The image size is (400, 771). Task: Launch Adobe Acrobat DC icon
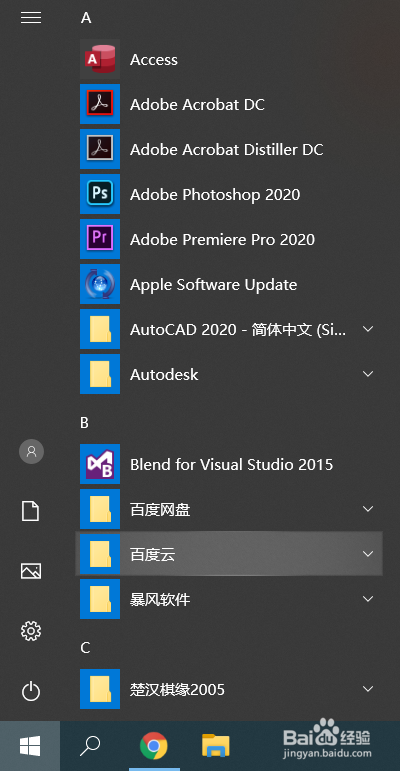(x=100, y=104)
